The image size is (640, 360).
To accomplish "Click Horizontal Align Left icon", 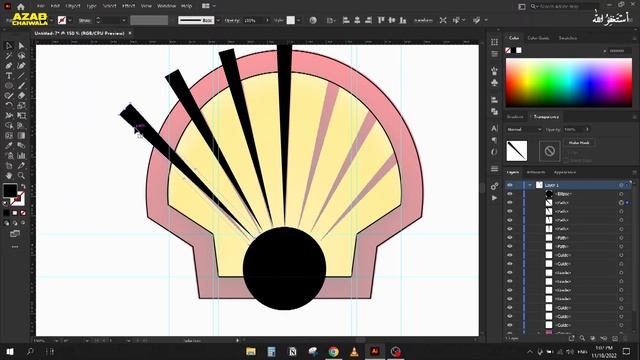I will [x=346, y=20].
